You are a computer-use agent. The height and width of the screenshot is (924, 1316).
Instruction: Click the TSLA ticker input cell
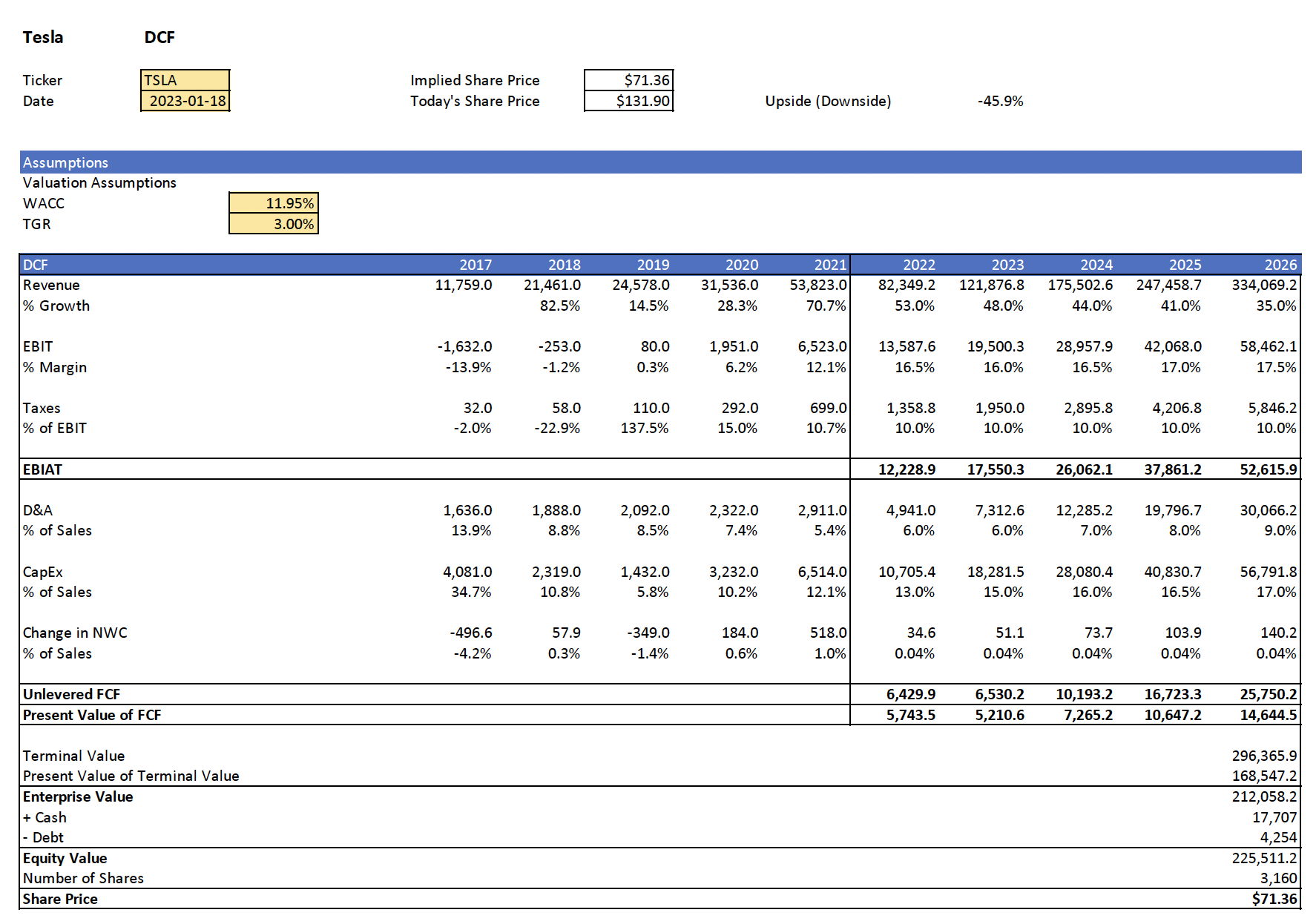pyautogui.click(x=185, y=80)
